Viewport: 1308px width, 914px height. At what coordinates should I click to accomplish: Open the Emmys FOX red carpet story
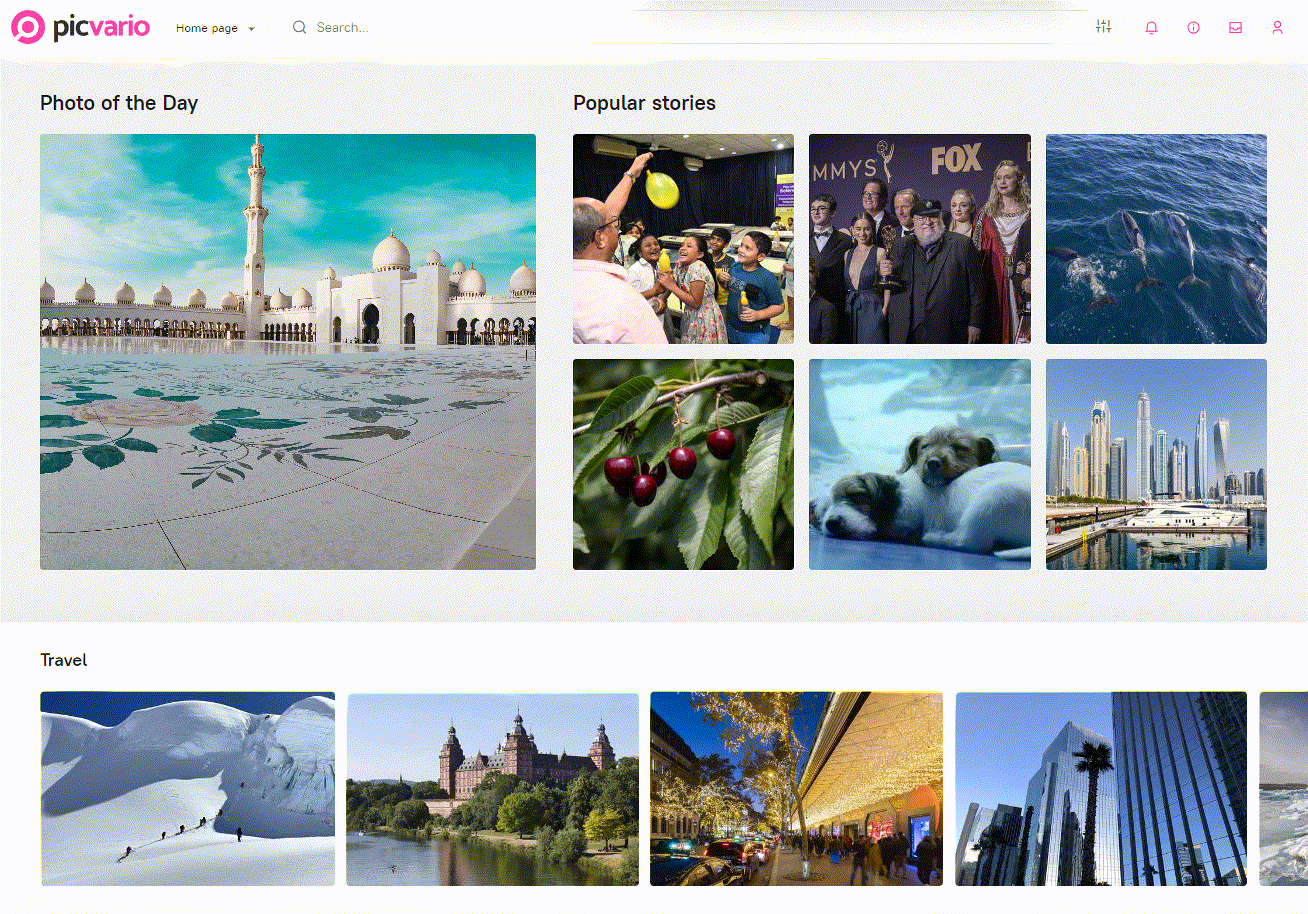click(x=919, y=239)
